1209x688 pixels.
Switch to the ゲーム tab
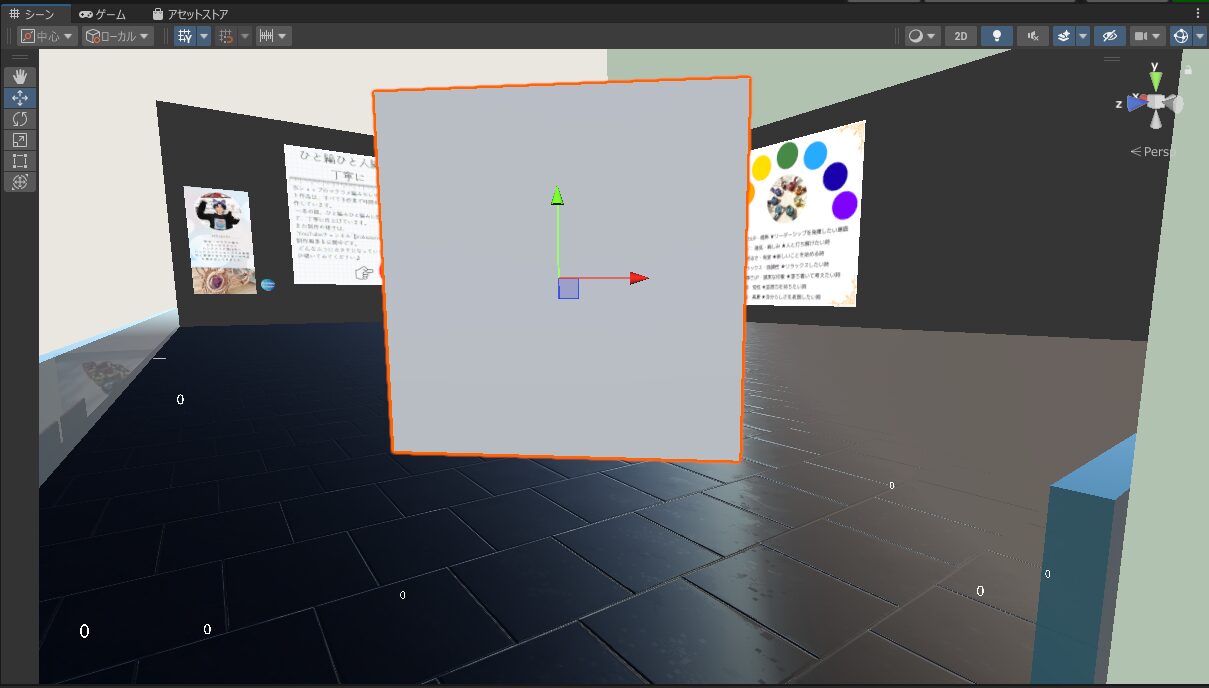[x=103, y=14]
